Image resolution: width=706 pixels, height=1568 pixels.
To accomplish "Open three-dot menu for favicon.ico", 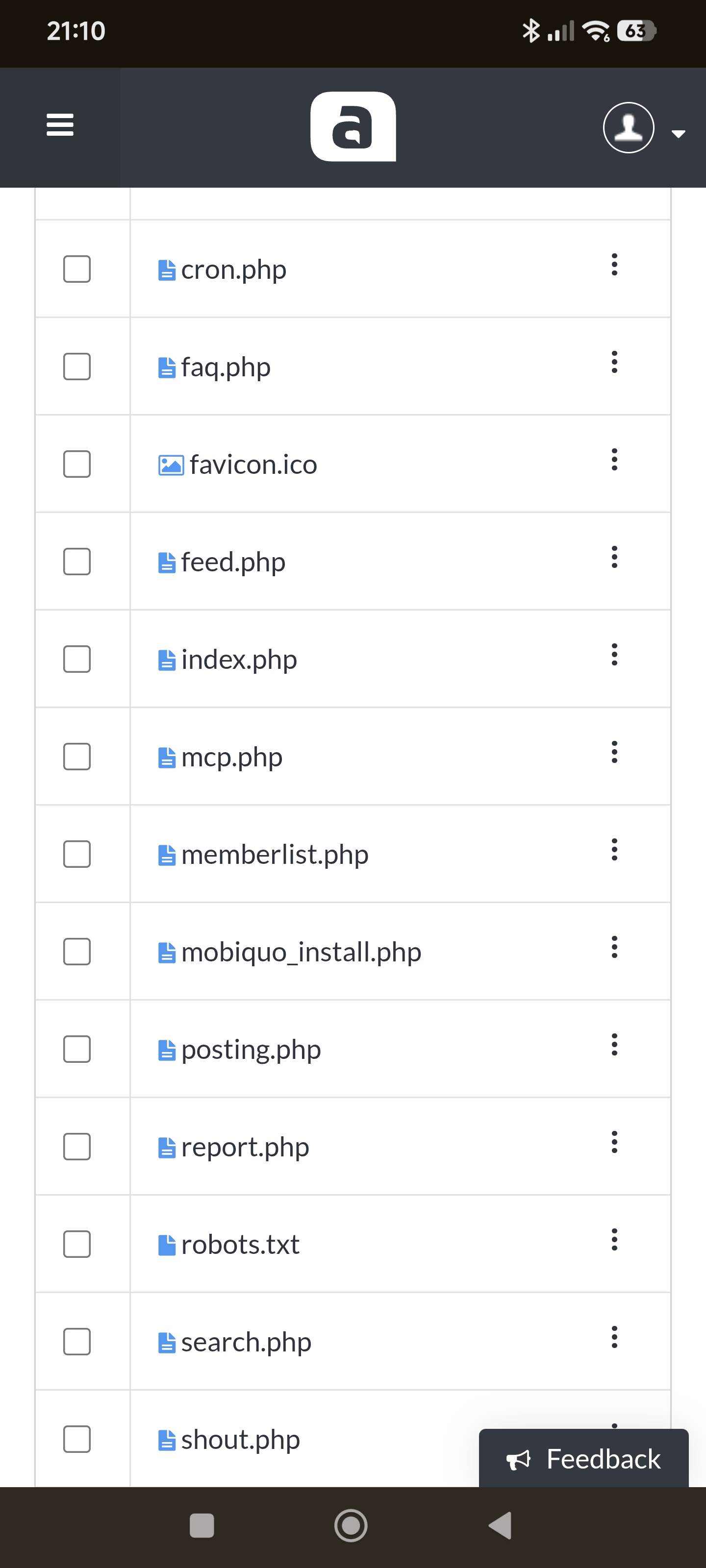I will click(614, 460).
